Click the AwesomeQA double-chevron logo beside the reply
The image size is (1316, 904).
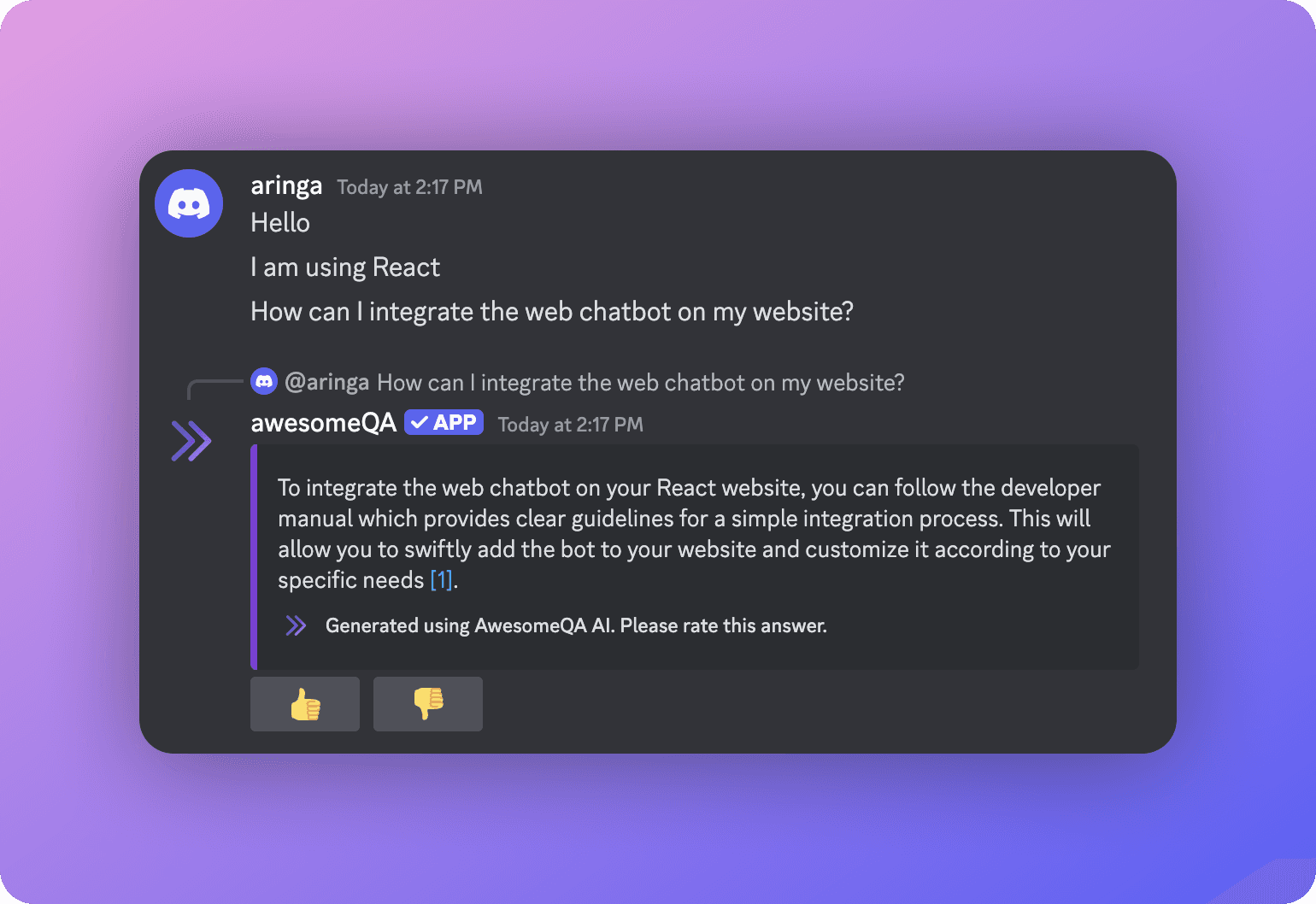pyautogui.click(x=191, y=440)
